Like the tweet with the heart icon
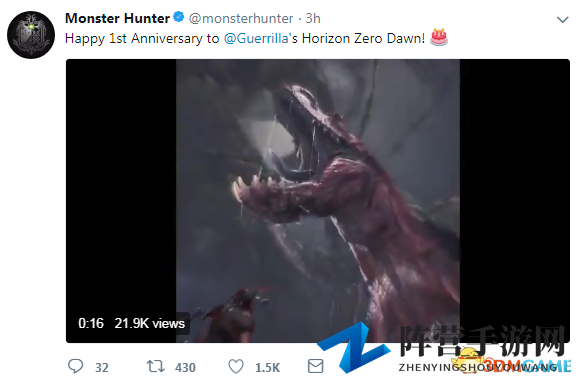The image size is (576, 379). [x=236, y=367]
